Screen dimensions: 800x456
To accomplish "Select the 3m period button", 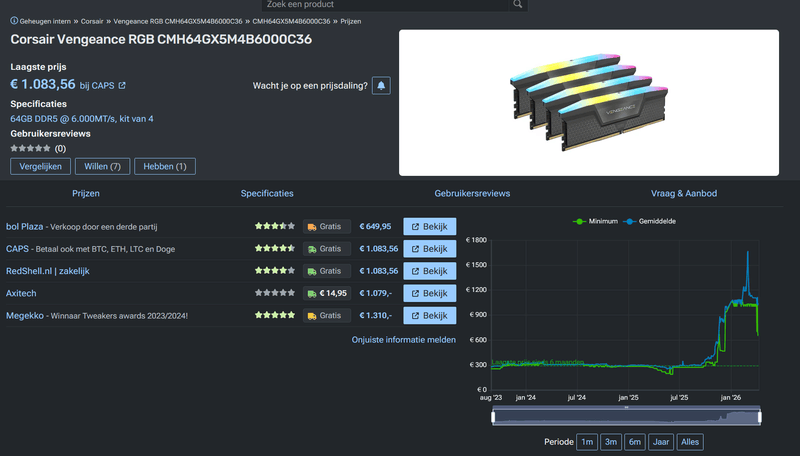I will coord(611,442).
